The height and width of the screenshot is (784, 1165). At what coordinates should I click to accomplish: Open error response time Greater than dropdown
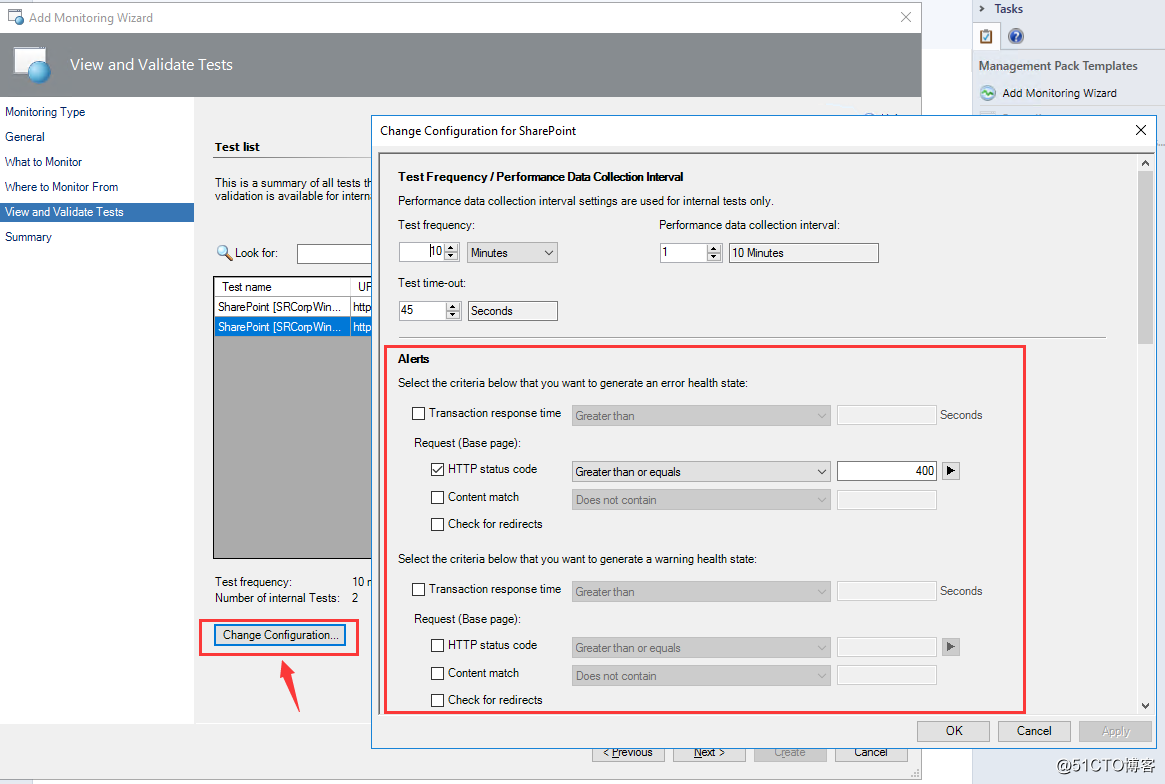[701, 415]
